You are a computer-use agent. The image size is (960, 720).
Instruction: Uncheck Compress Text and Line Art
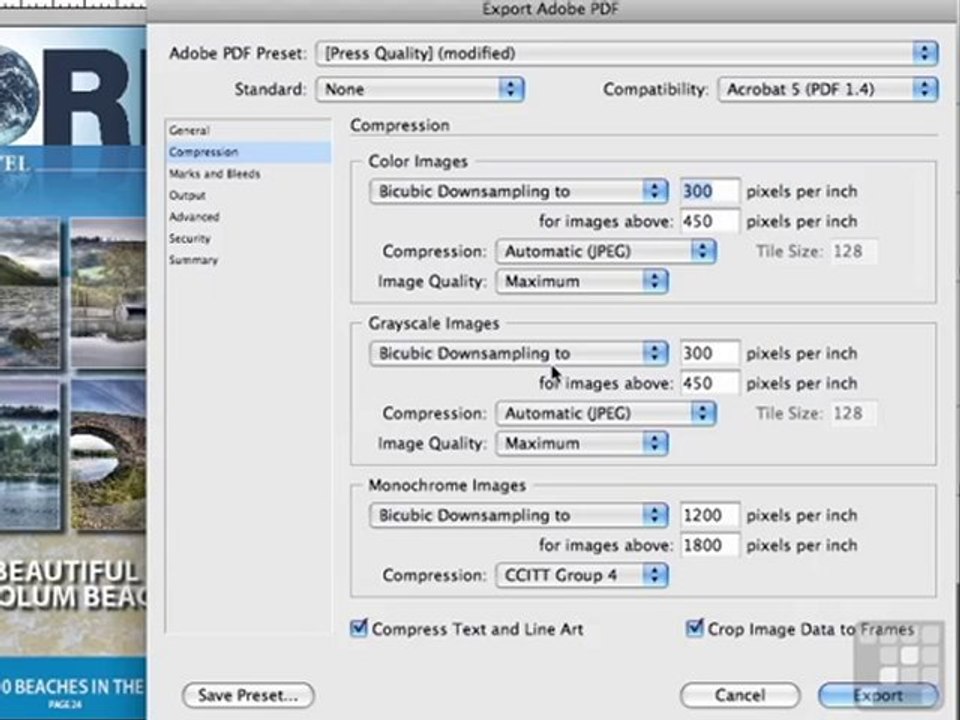(359, 628)
